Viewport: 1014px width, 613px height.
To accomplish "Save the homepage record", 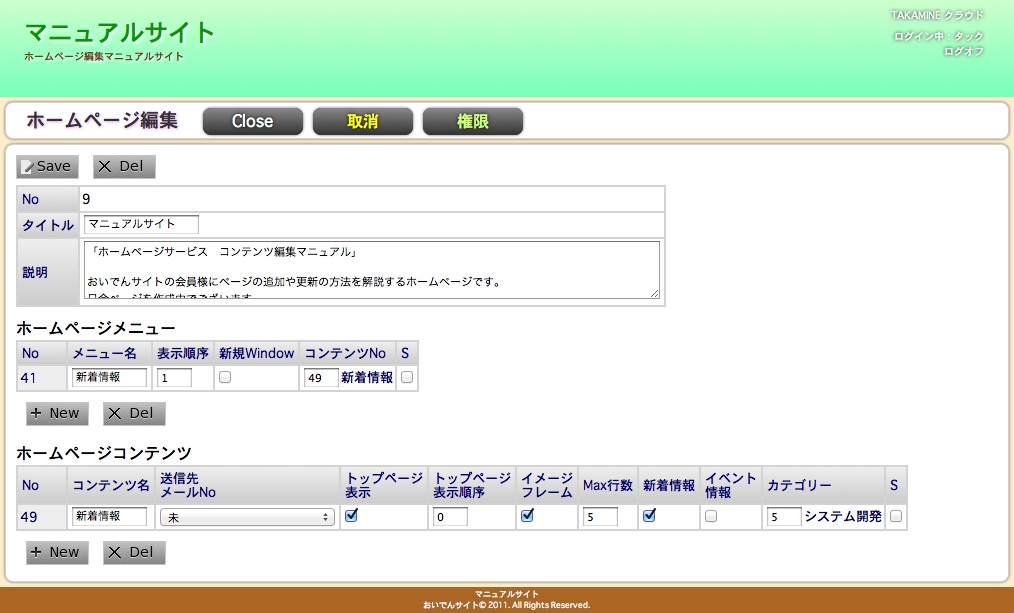I will tap(47, 167).
